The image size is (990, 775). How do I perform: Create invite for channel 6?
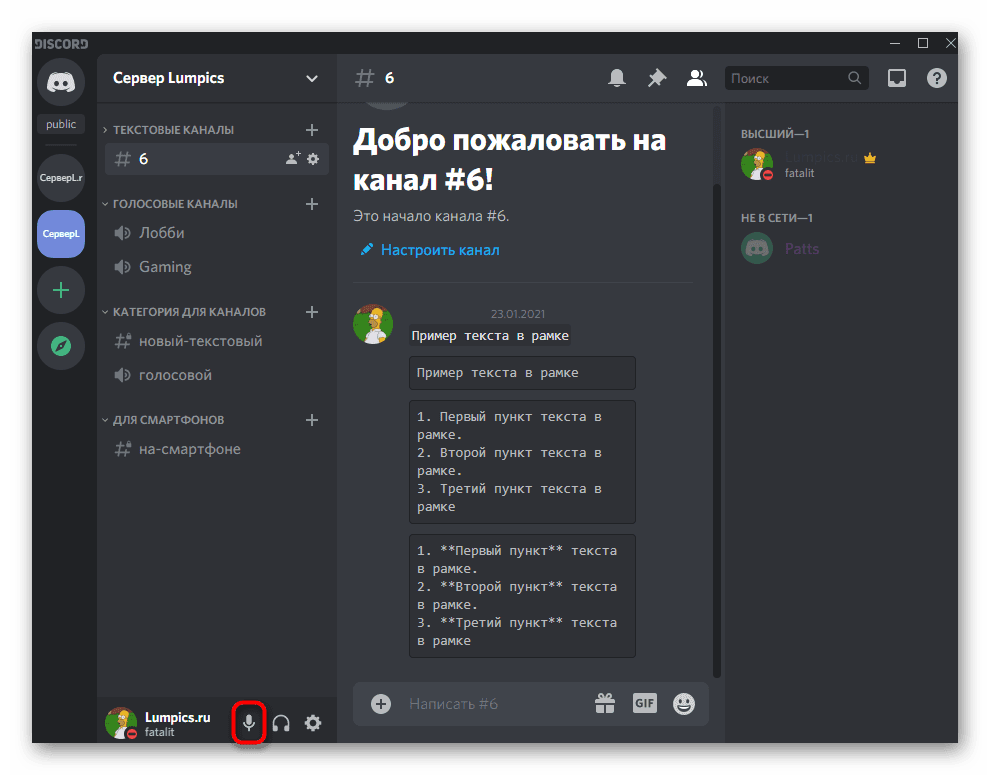point(293,159)
